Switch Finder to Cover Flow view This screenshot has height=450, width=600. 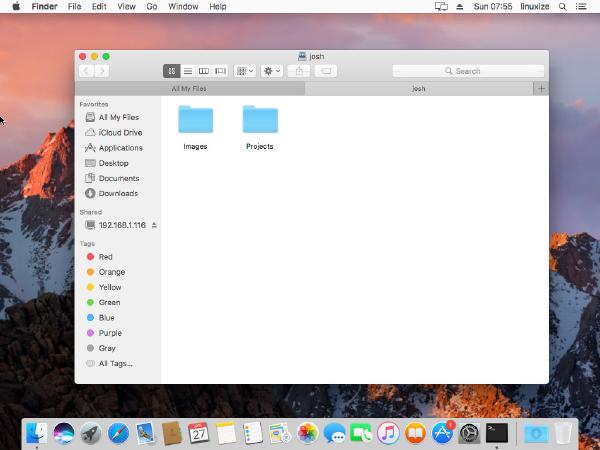[220, 71]
